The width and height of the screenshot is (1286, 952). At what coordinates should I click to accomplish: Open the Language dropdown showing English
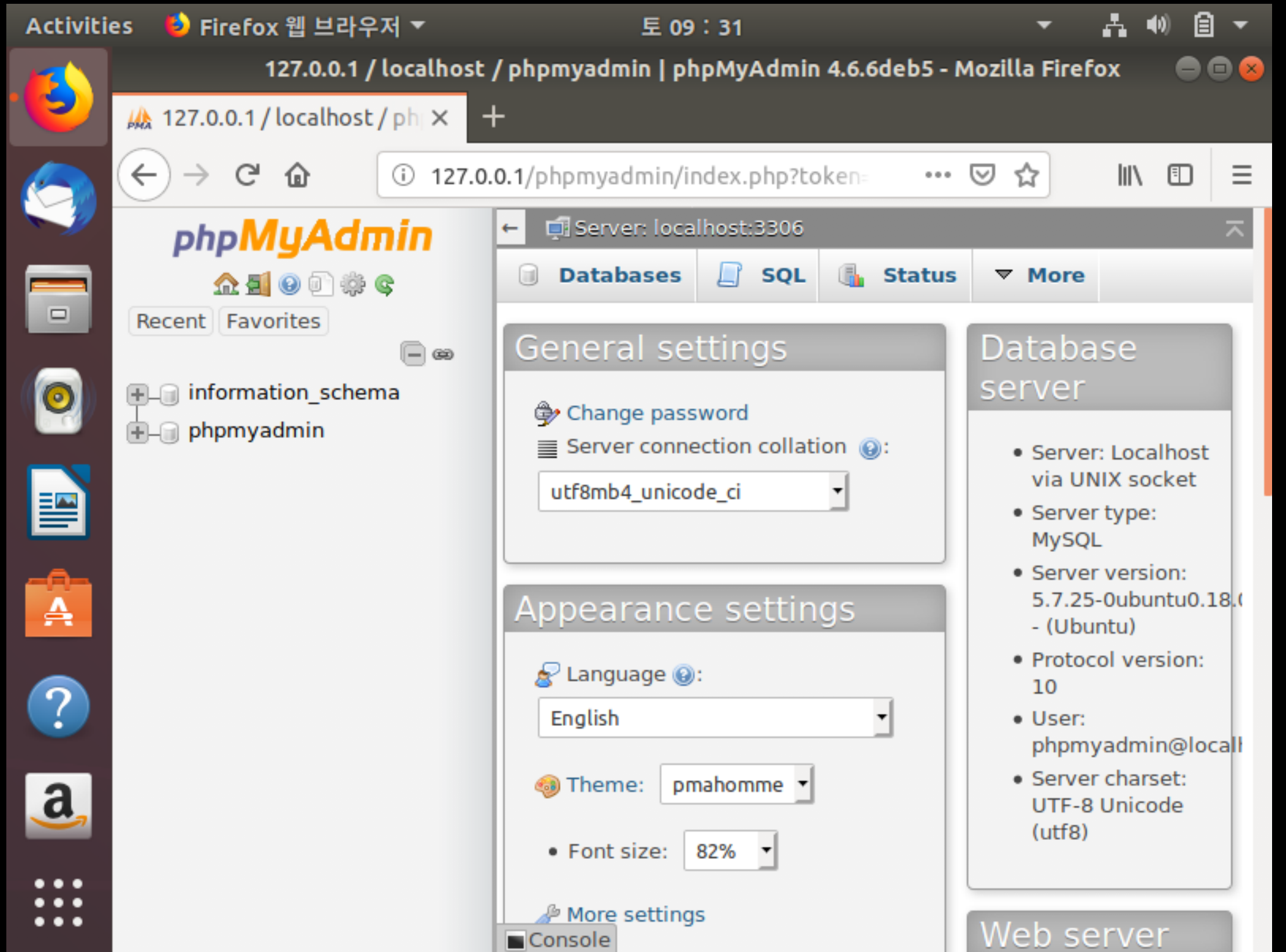click(715, 718)
